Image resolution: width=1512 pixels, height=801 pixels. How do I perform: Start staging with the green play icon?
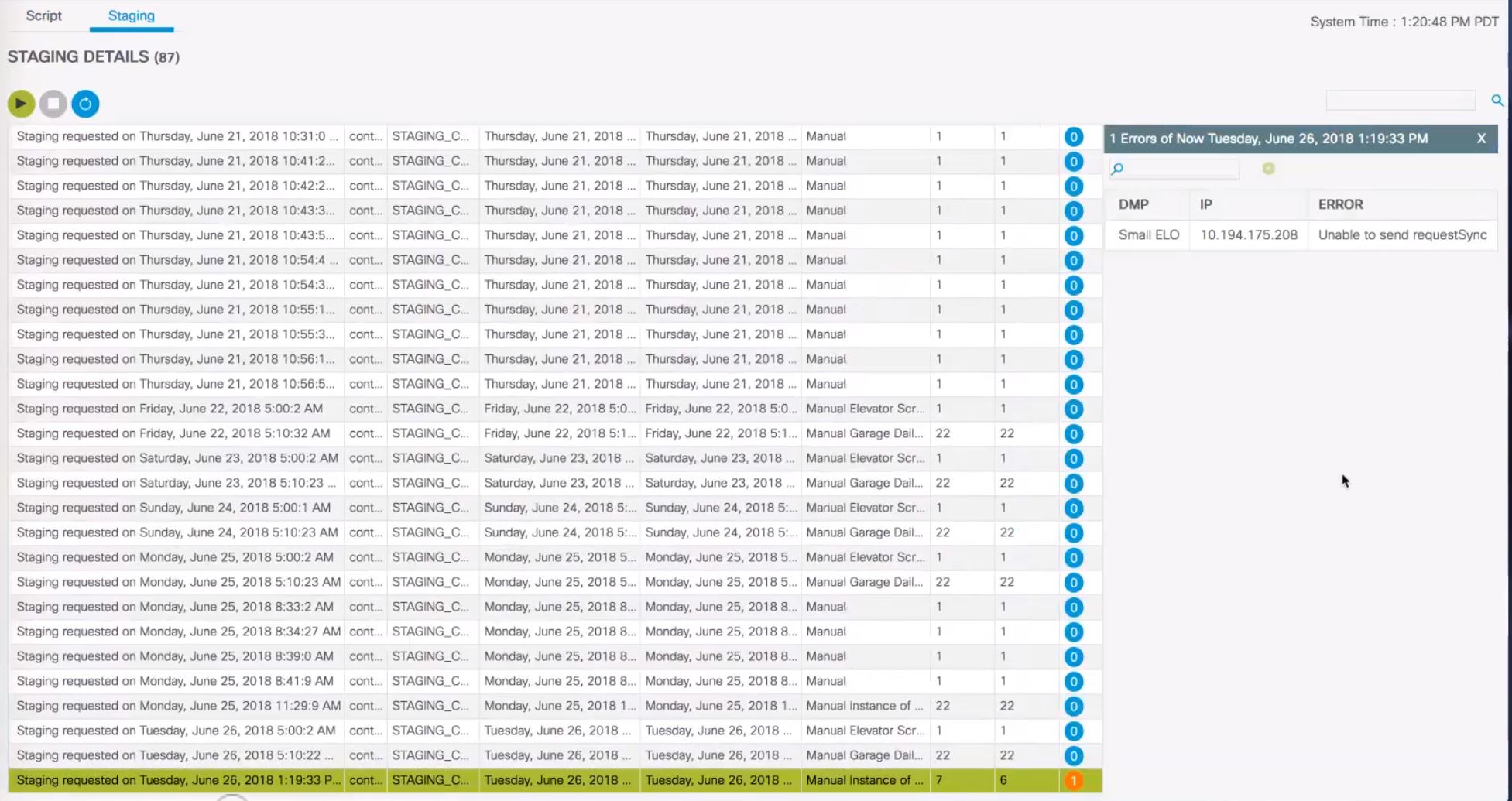pyautogui.click(x=22, y=102)
